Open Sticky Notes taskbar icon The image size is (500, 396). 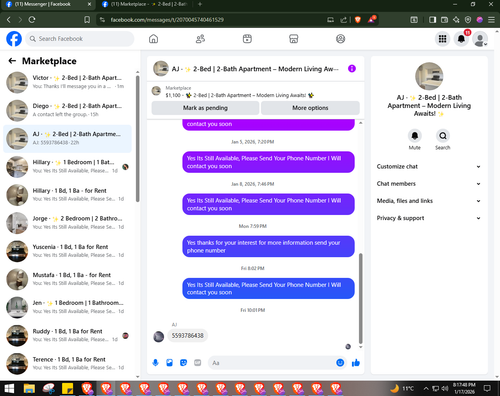[x=68, y=388]
